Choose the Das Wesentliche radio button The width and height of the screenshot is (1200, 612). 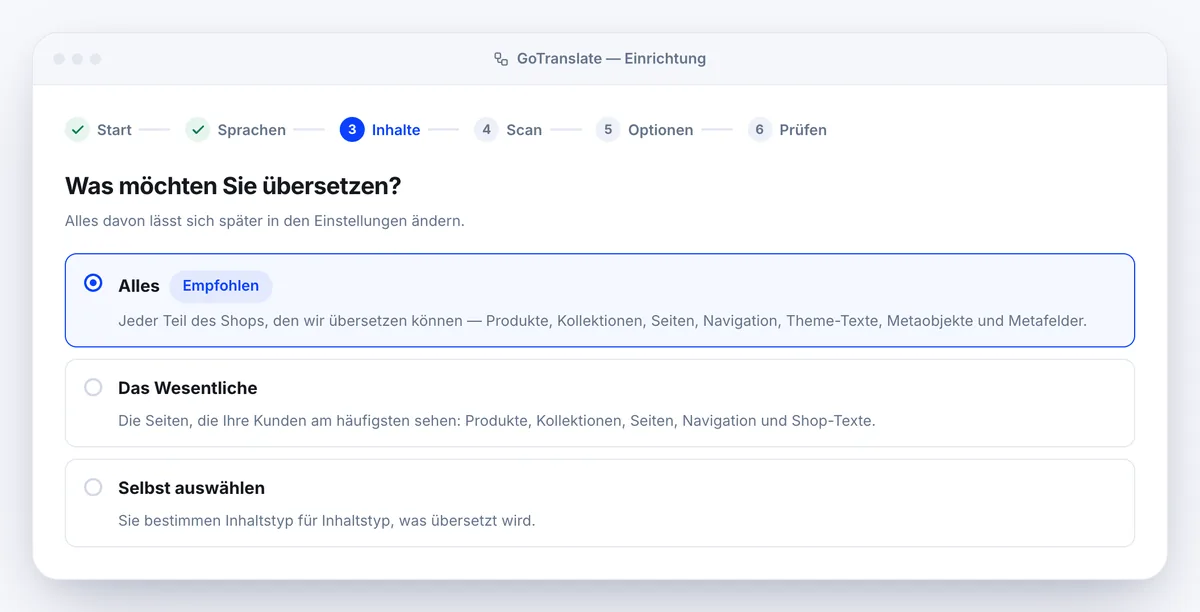[93, 387]
